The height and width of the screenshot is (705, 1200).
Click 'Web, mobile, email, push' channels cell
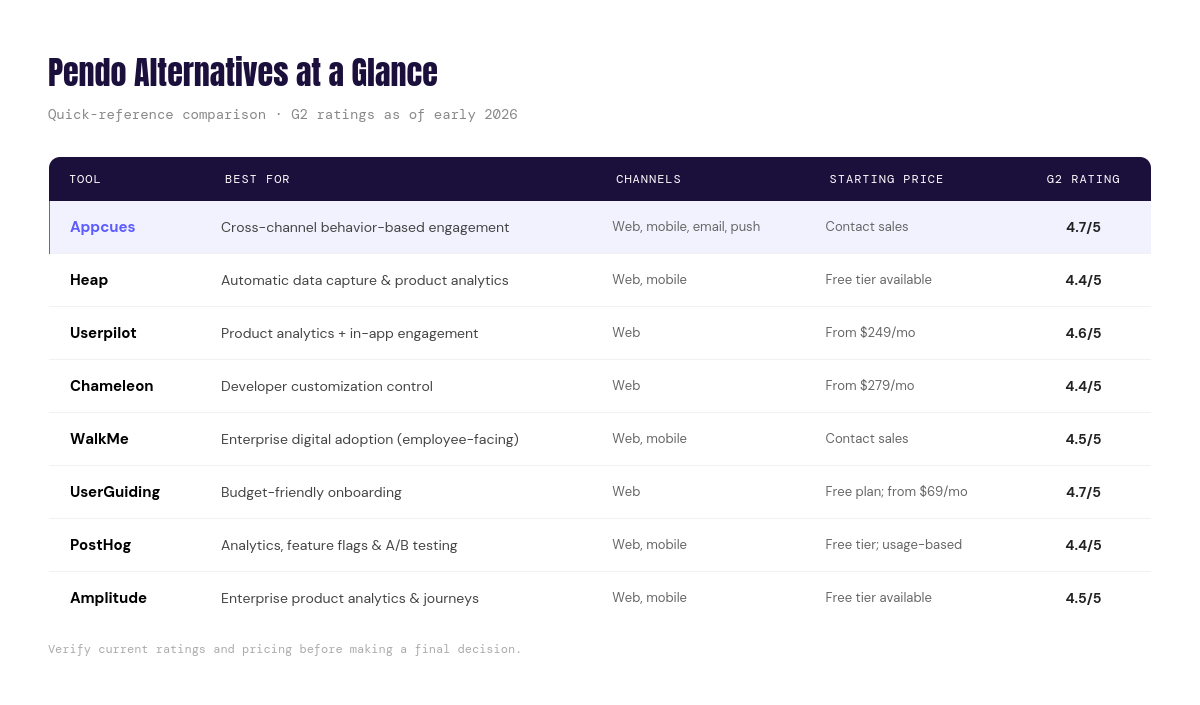pos(686,227)
